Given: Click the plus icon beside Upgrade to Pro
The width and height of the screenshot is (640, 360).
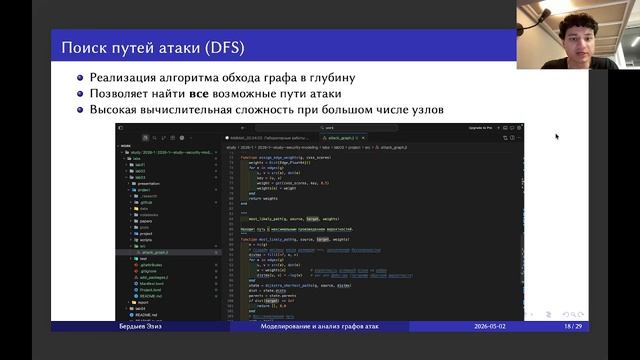Looking at the screenshot, I should click(498, 128).
